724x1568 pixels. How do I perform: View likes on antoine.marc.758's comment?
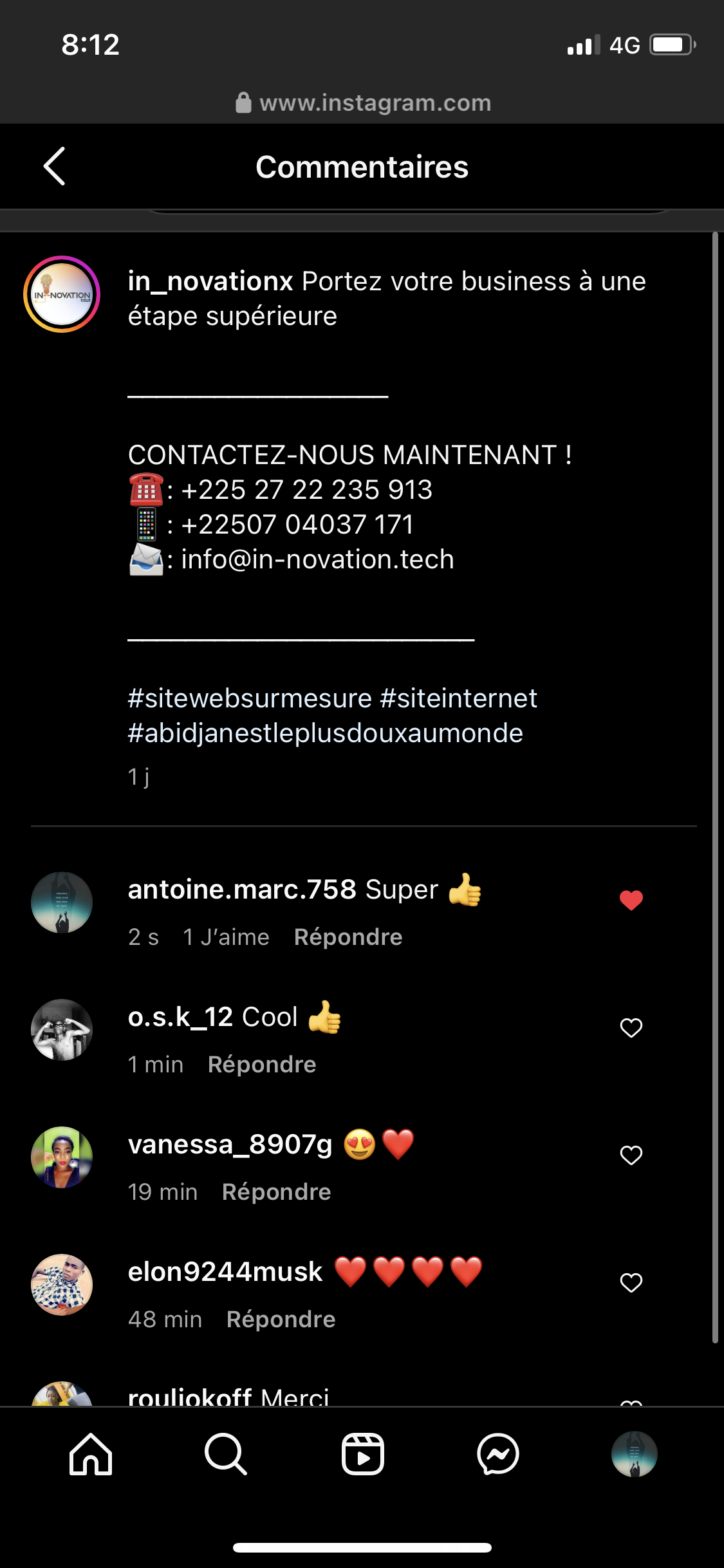click(226, 937)
